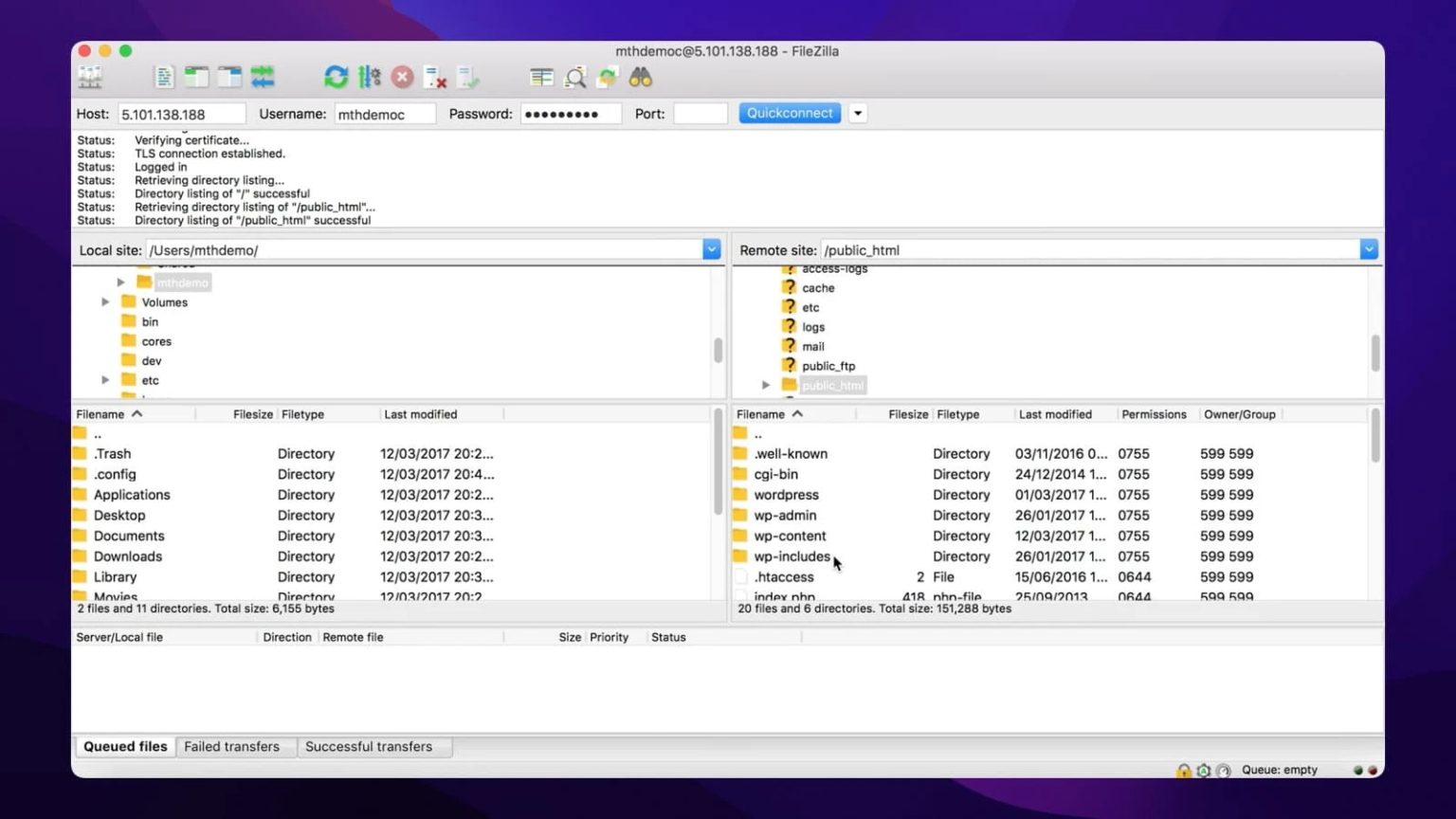Open the Quickconnect history dropdown arrow
The width and height of the screenshot is (1456, 819).
click(x=858, y=114)
